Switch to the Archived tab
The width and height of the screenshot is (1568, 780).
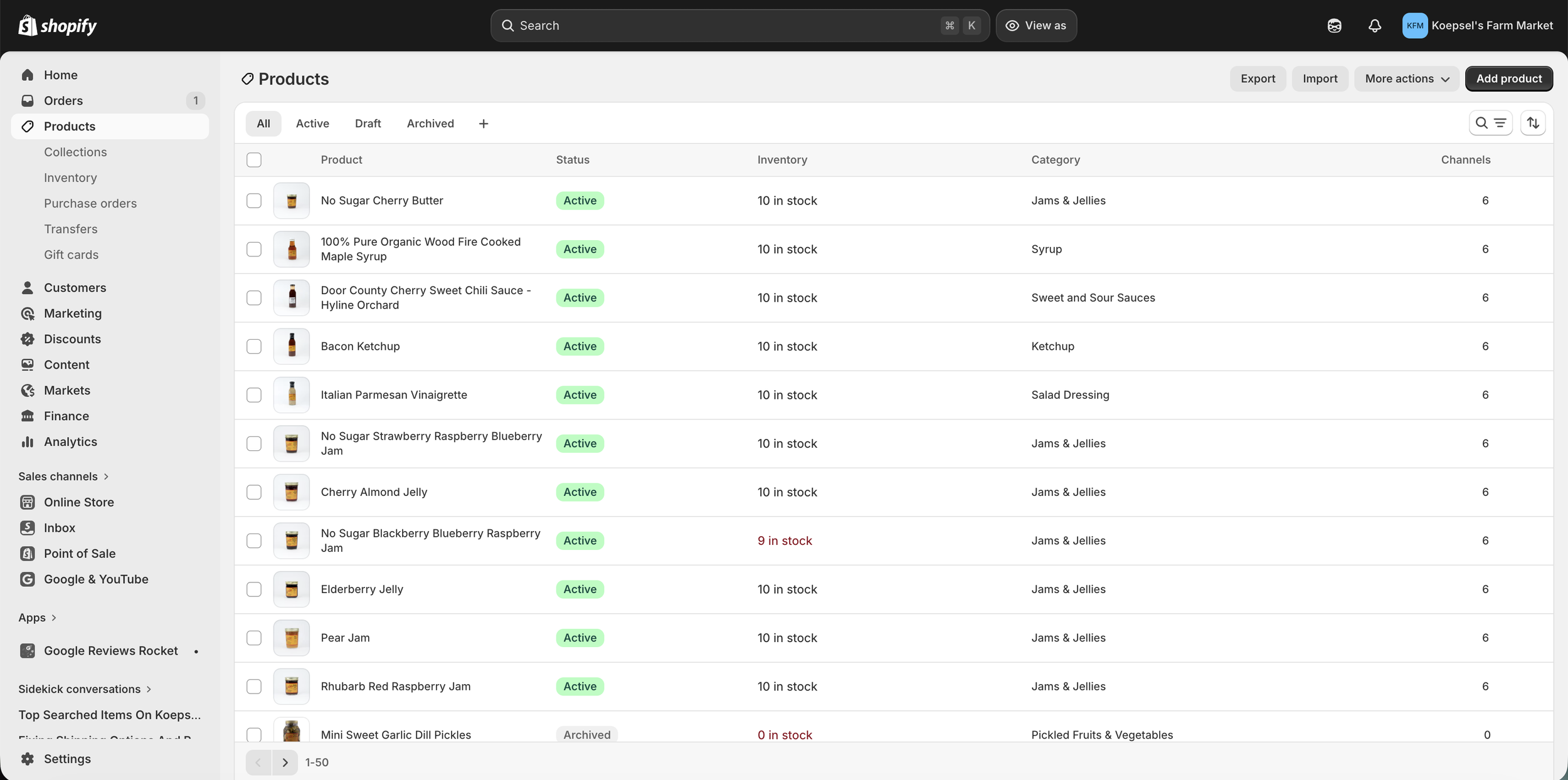[x=430, y=124]
